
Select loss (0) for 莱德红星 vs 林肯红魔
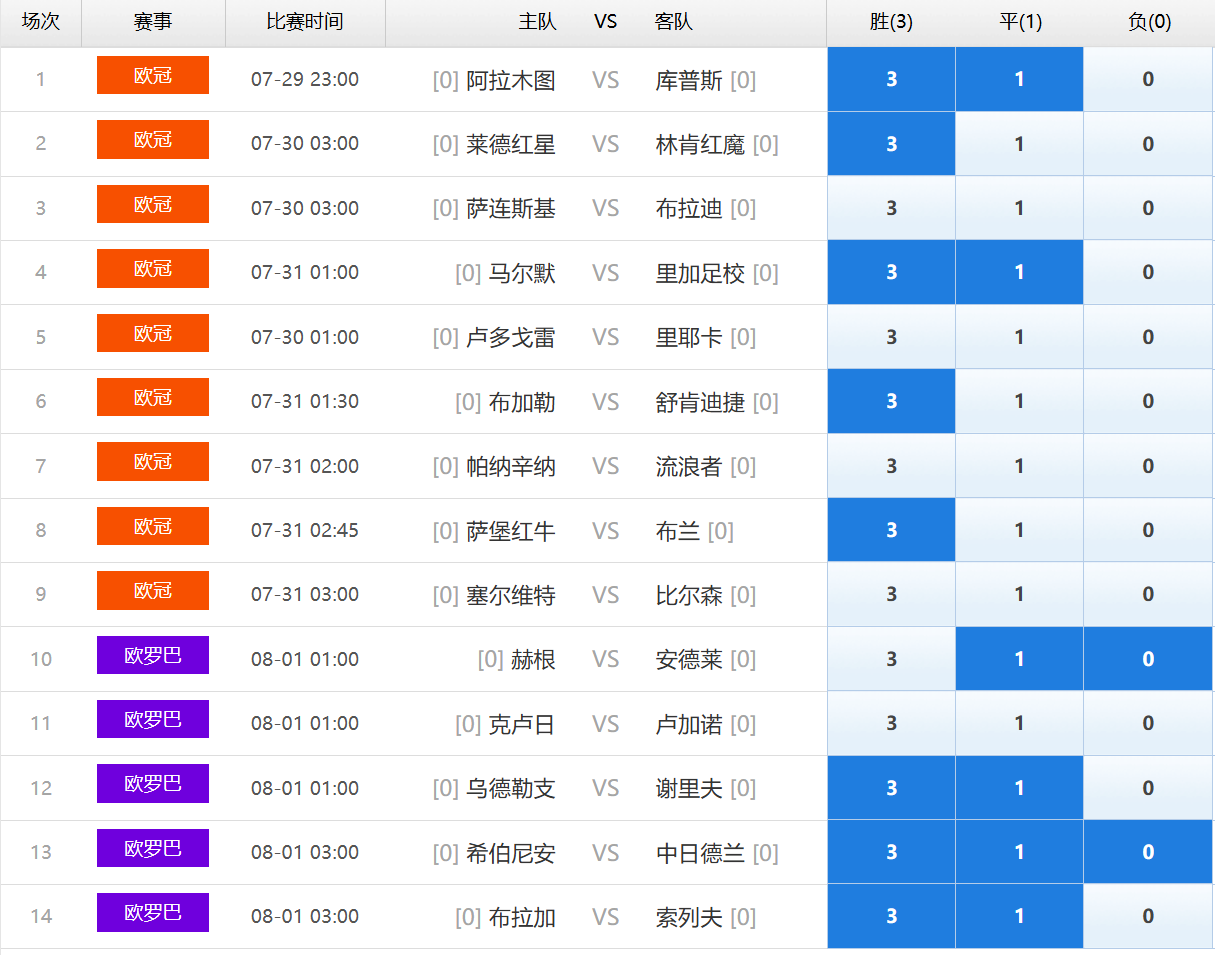1148,144
